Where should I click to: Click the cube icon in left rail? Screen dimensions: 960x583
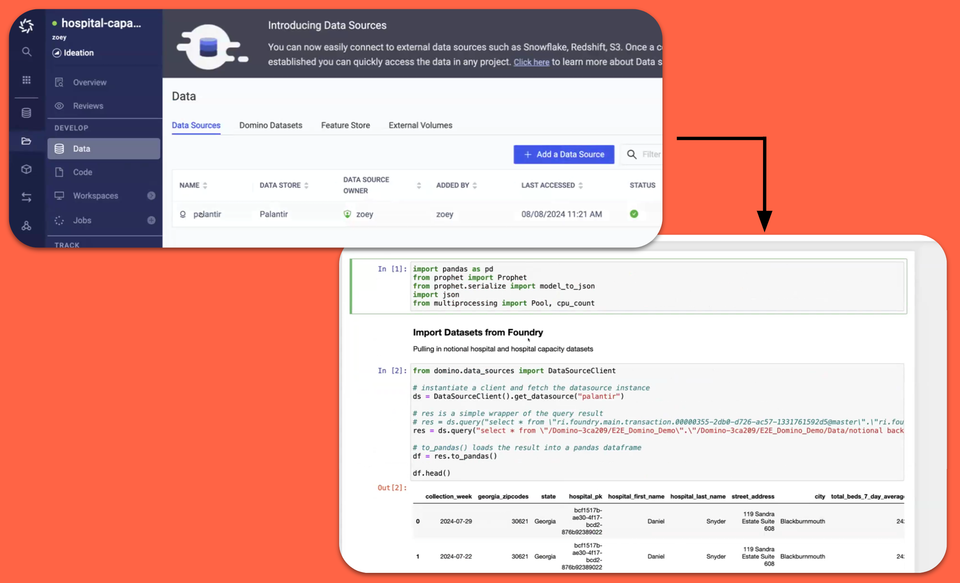click(x=26, y=169)
